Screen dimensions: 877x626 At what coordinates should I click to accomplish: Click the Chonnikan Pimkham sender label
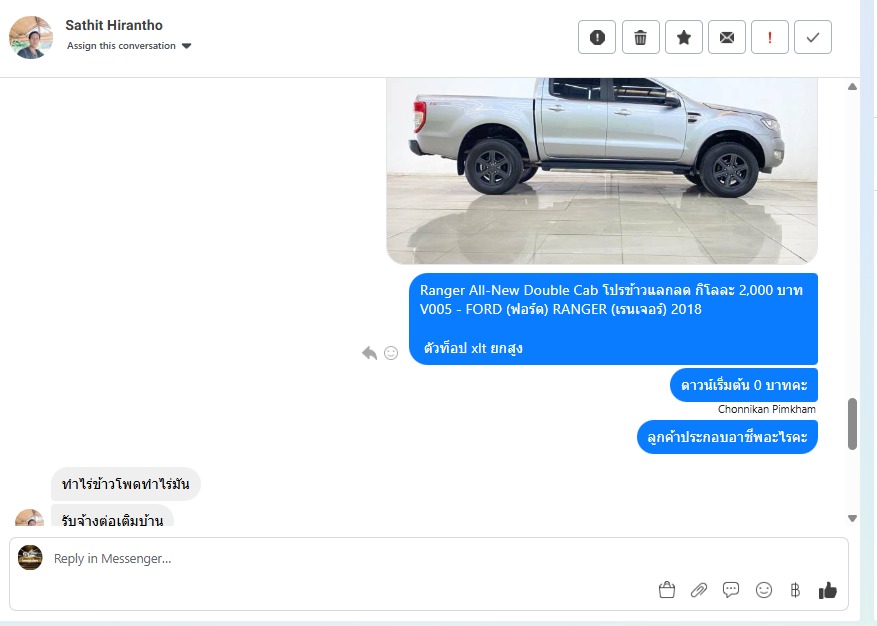(x=766, y=410)
